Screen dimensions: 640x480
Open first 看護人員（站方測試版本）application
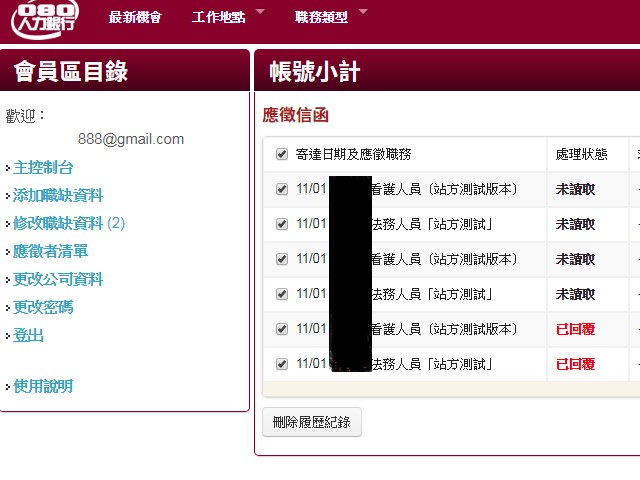point(444,189)
